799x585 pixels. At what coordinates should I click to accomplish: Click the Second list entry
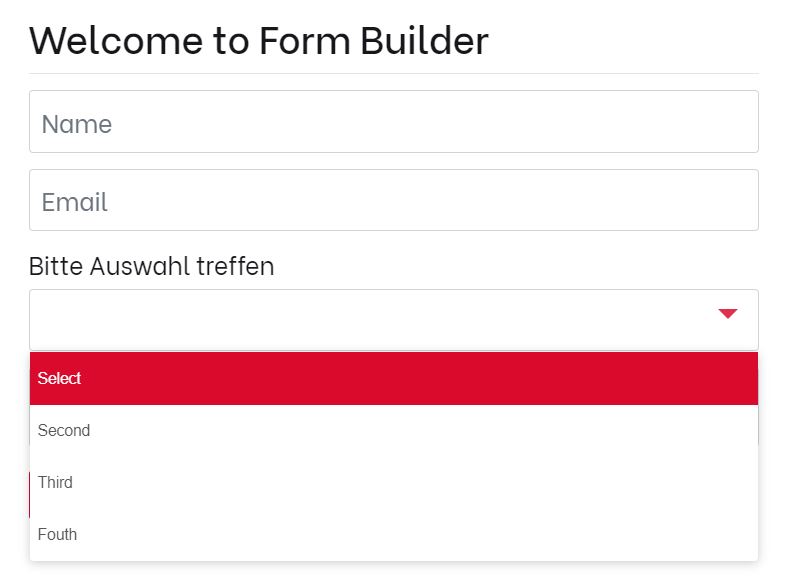coord(64,430)
